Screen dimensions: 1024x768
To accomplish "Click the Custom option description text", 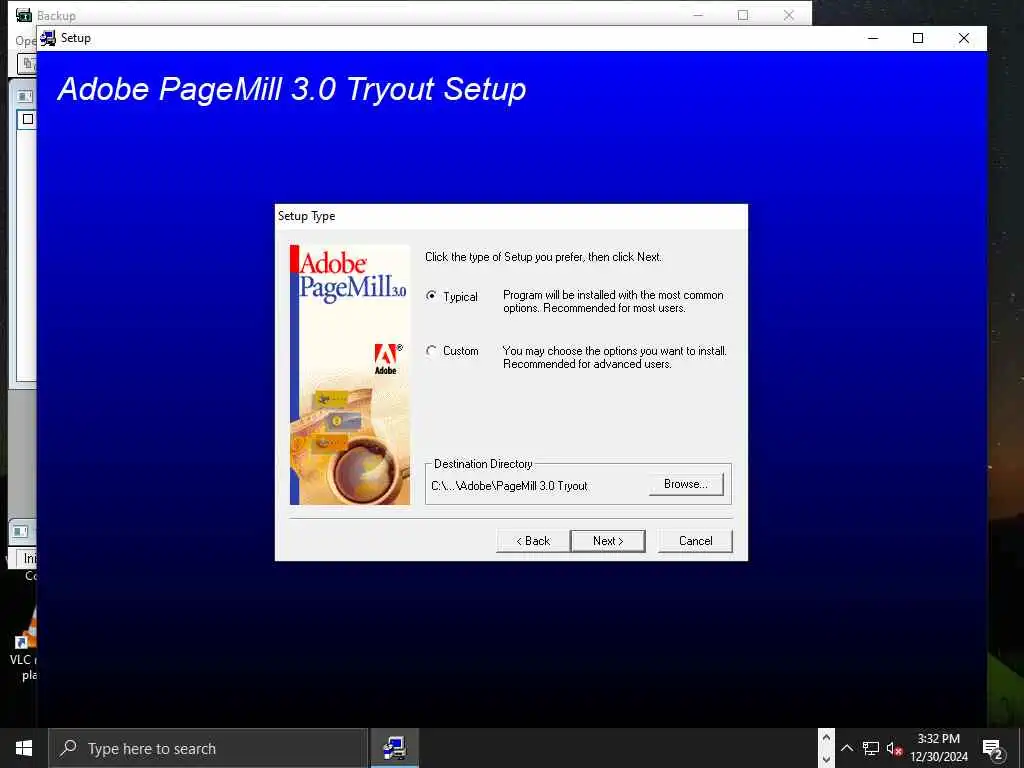I will tap(615, 357).
